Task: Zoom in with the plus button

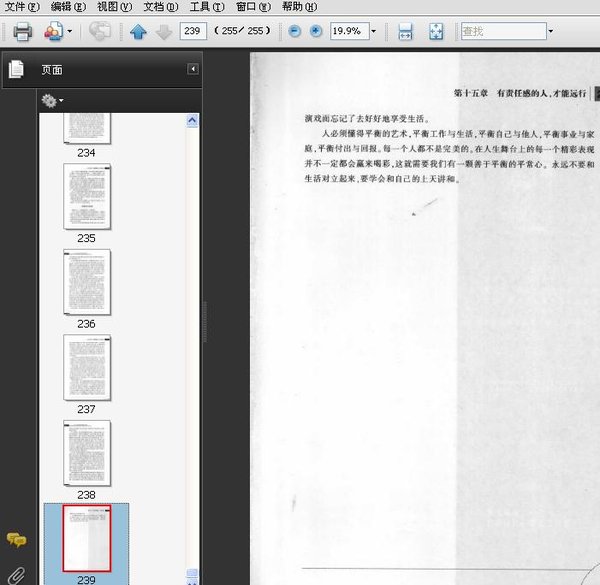Action: pos(316,31)
